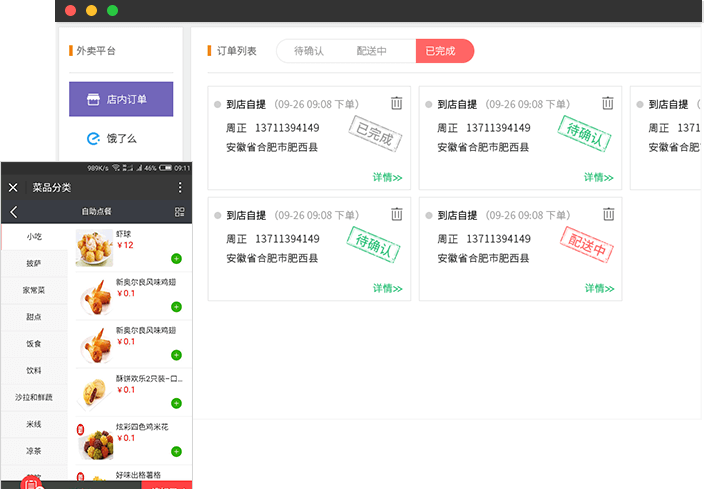Select the 饮料 category

pos(35,370)
